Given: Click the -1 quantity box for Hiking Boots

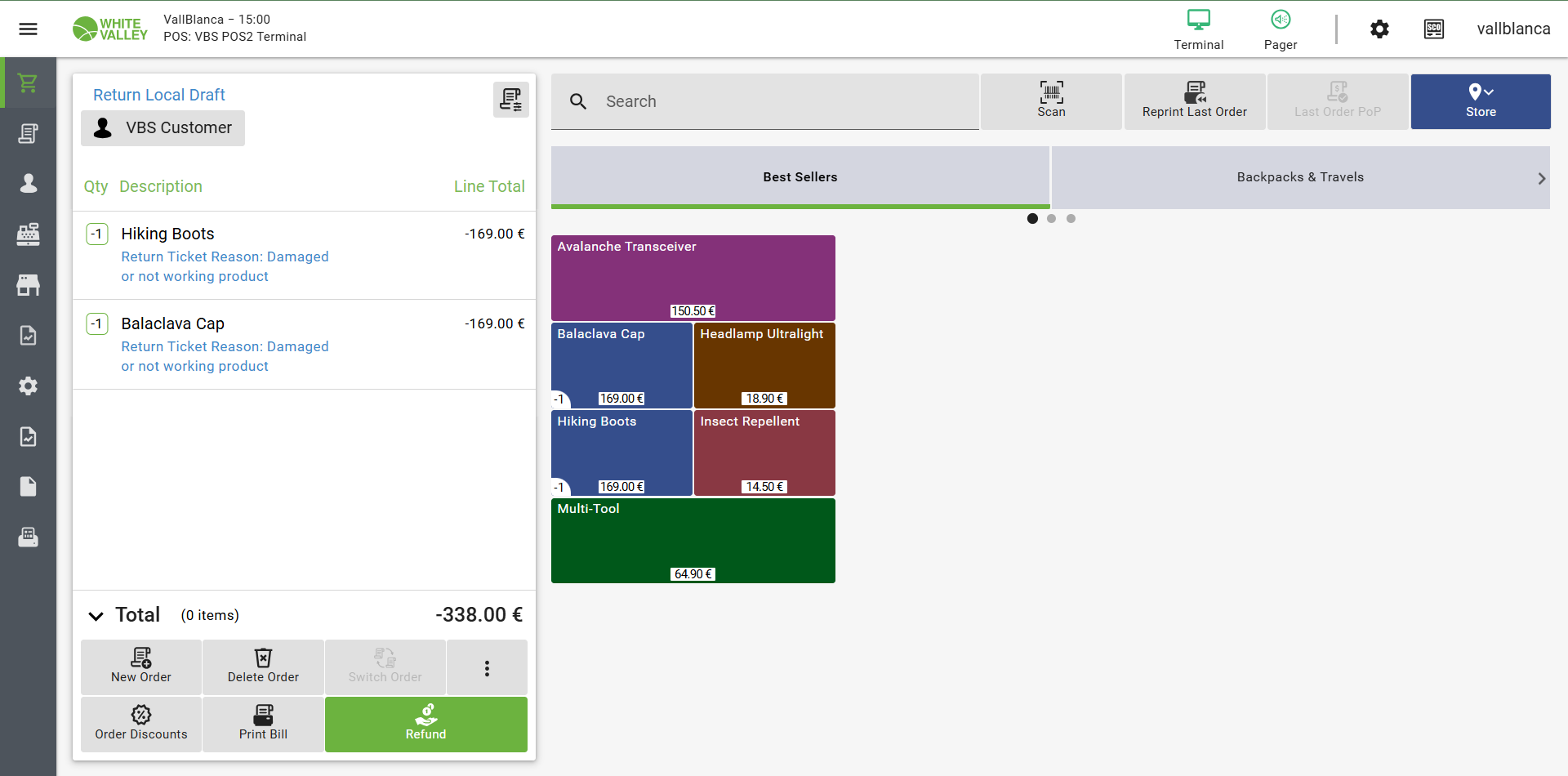Looking at the screenshot, I should point(96,234).
